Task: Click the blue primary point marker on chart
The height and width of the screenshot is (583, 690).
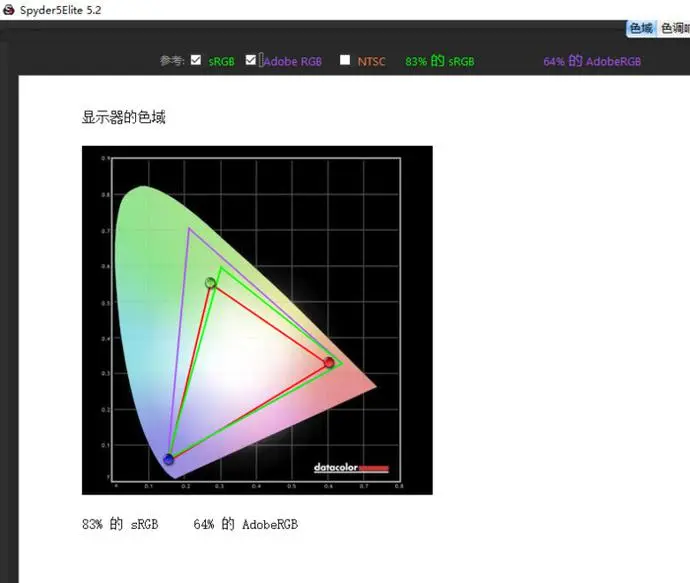Action: [x=169, y=459]
